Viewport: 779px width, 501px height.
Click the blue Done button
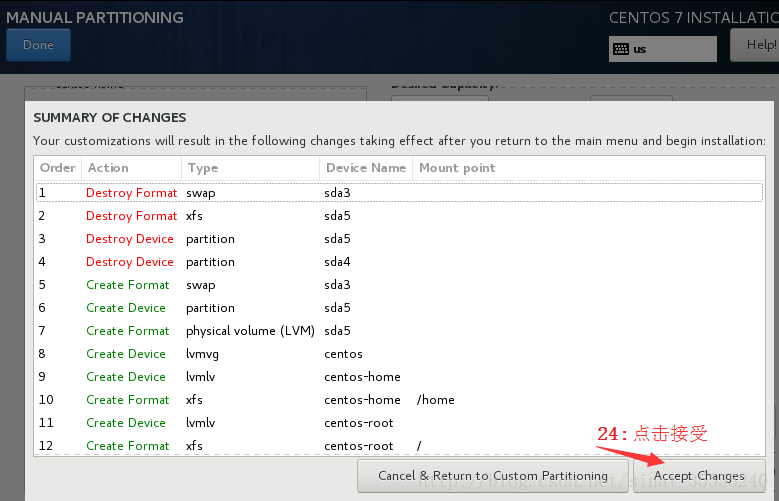(38, 45)
